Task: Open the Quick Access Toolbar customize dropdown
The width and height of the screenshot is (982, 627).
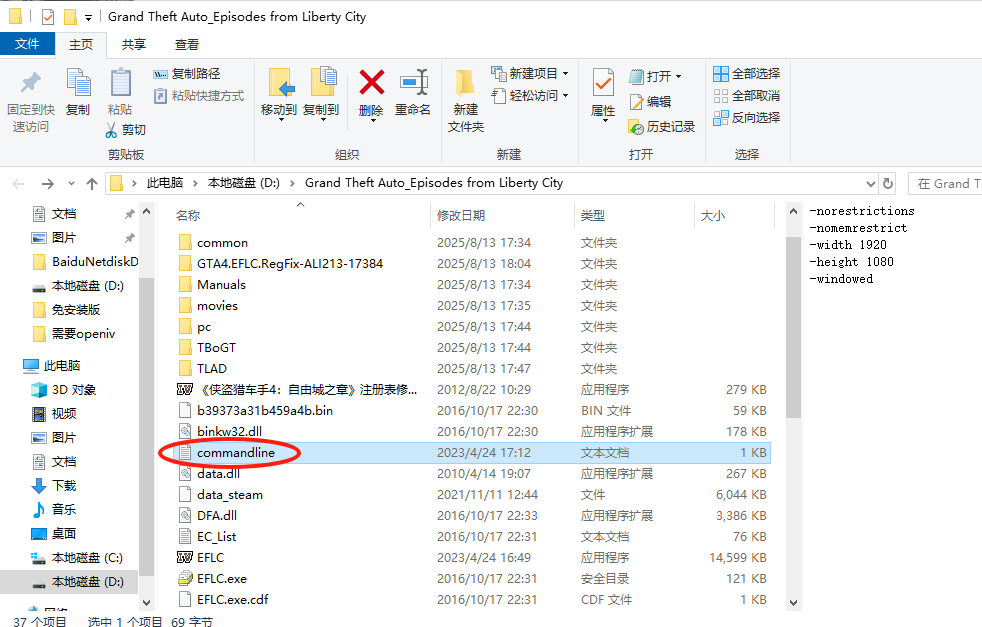Action: coord(88,18)
